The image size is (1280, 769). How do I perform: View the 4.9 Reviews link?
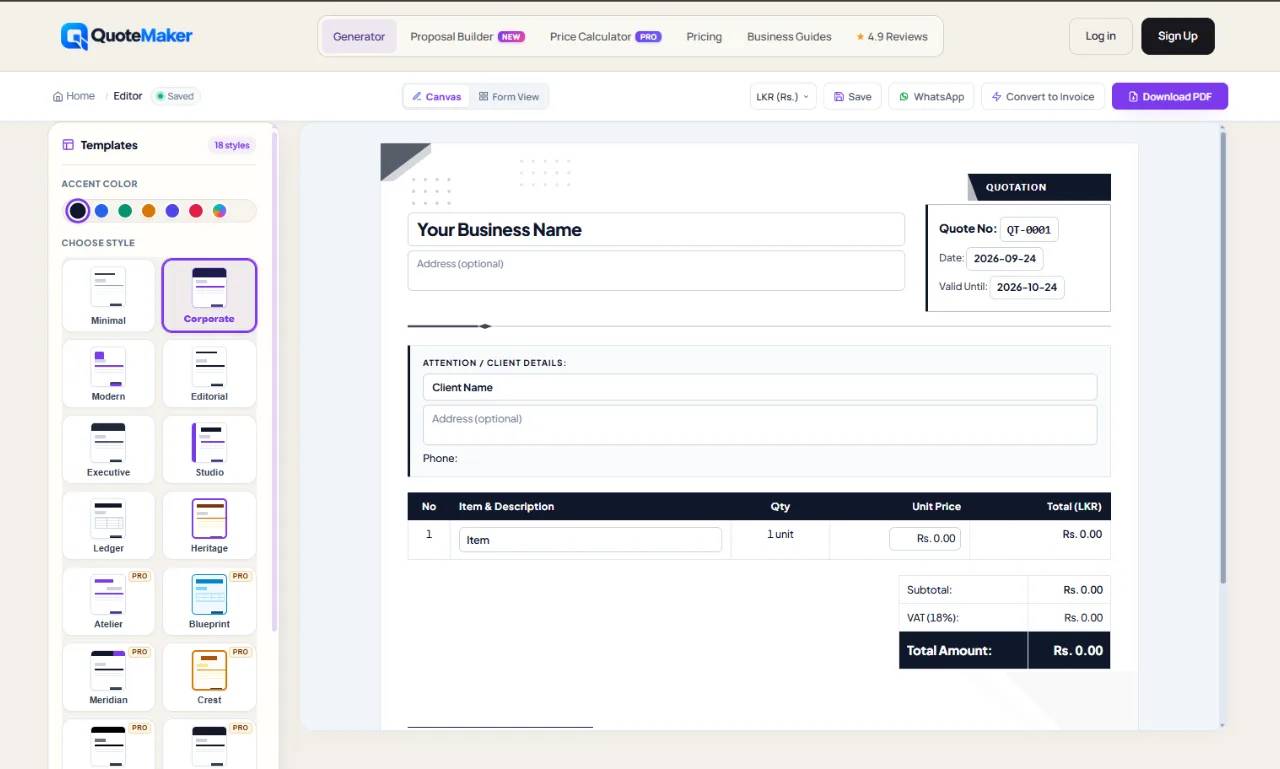pyautogui.click(x=892, y=36)
